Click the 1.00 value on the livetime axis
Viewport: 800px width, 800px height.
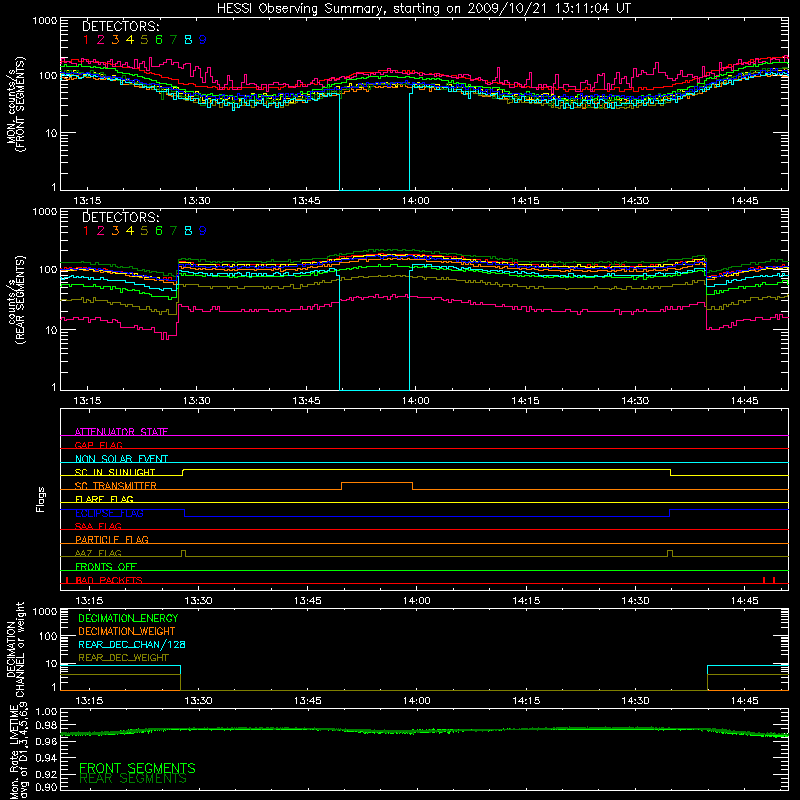[x=46, y=712]
